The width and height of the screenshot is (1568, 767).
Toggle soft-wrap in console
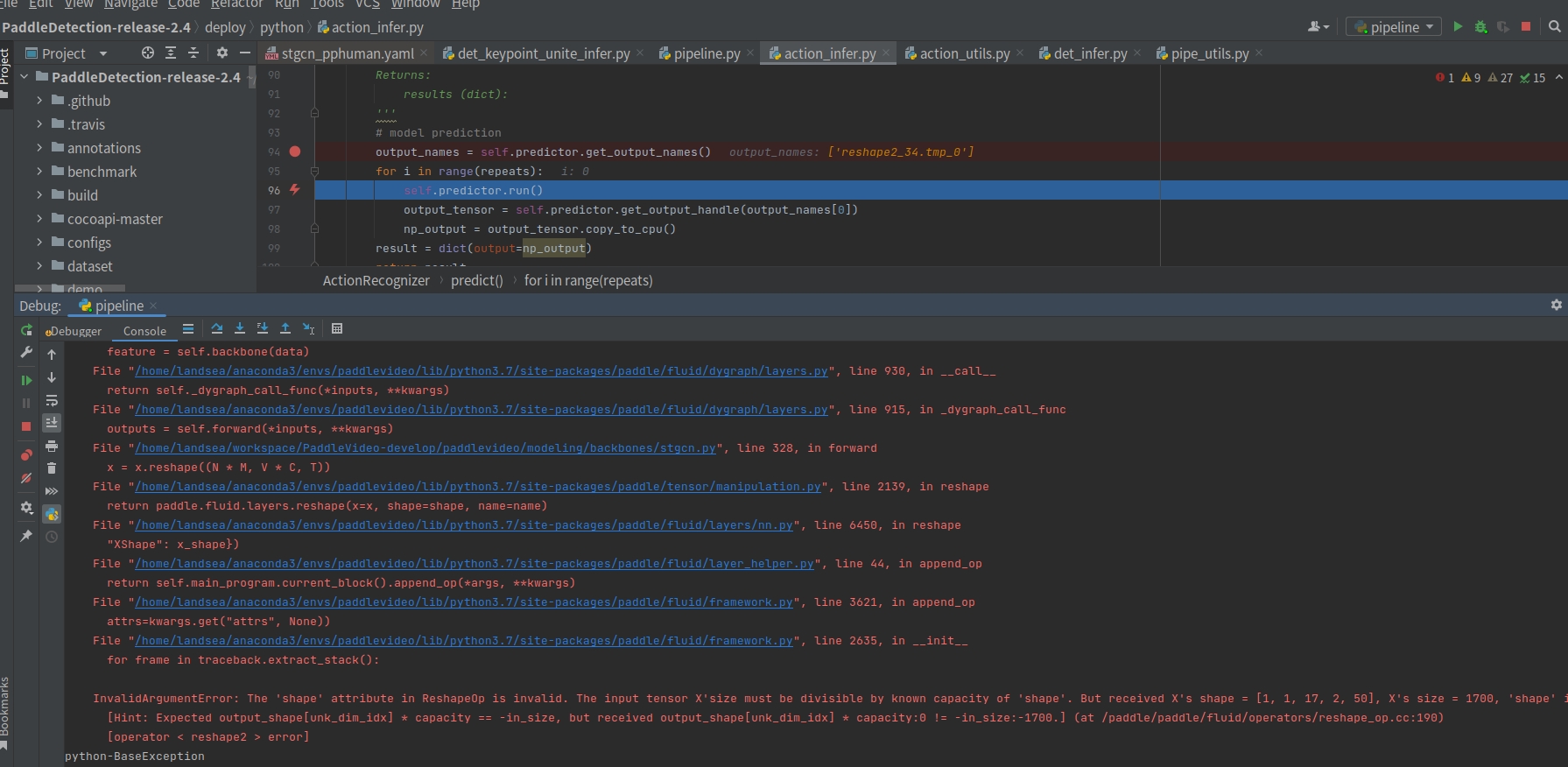[52, 400]
